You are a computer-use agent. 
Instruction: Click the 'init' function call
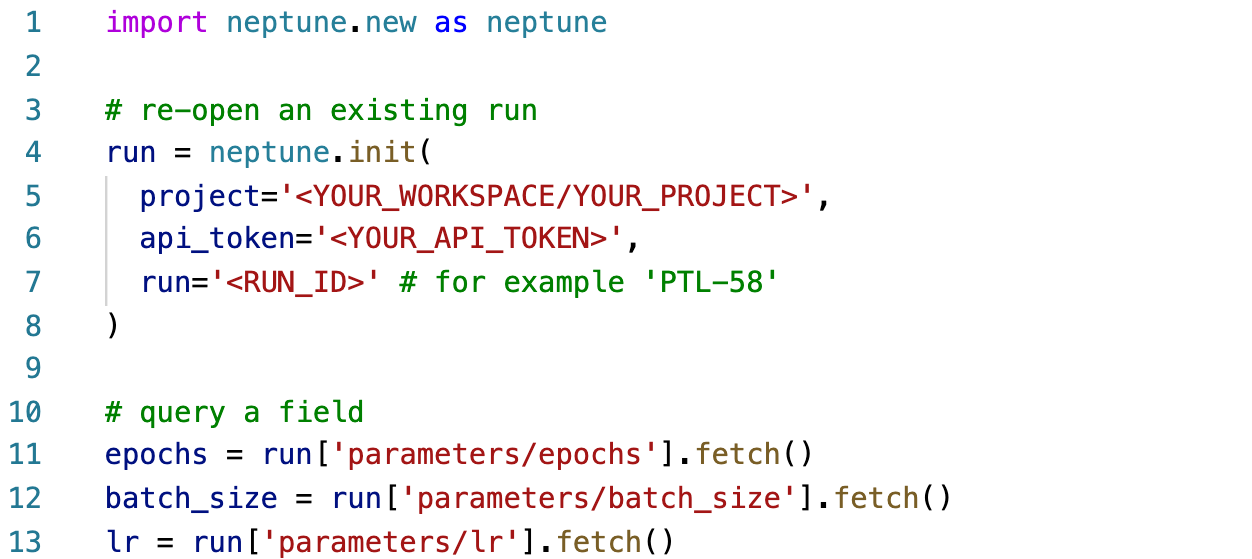point(380,152)
